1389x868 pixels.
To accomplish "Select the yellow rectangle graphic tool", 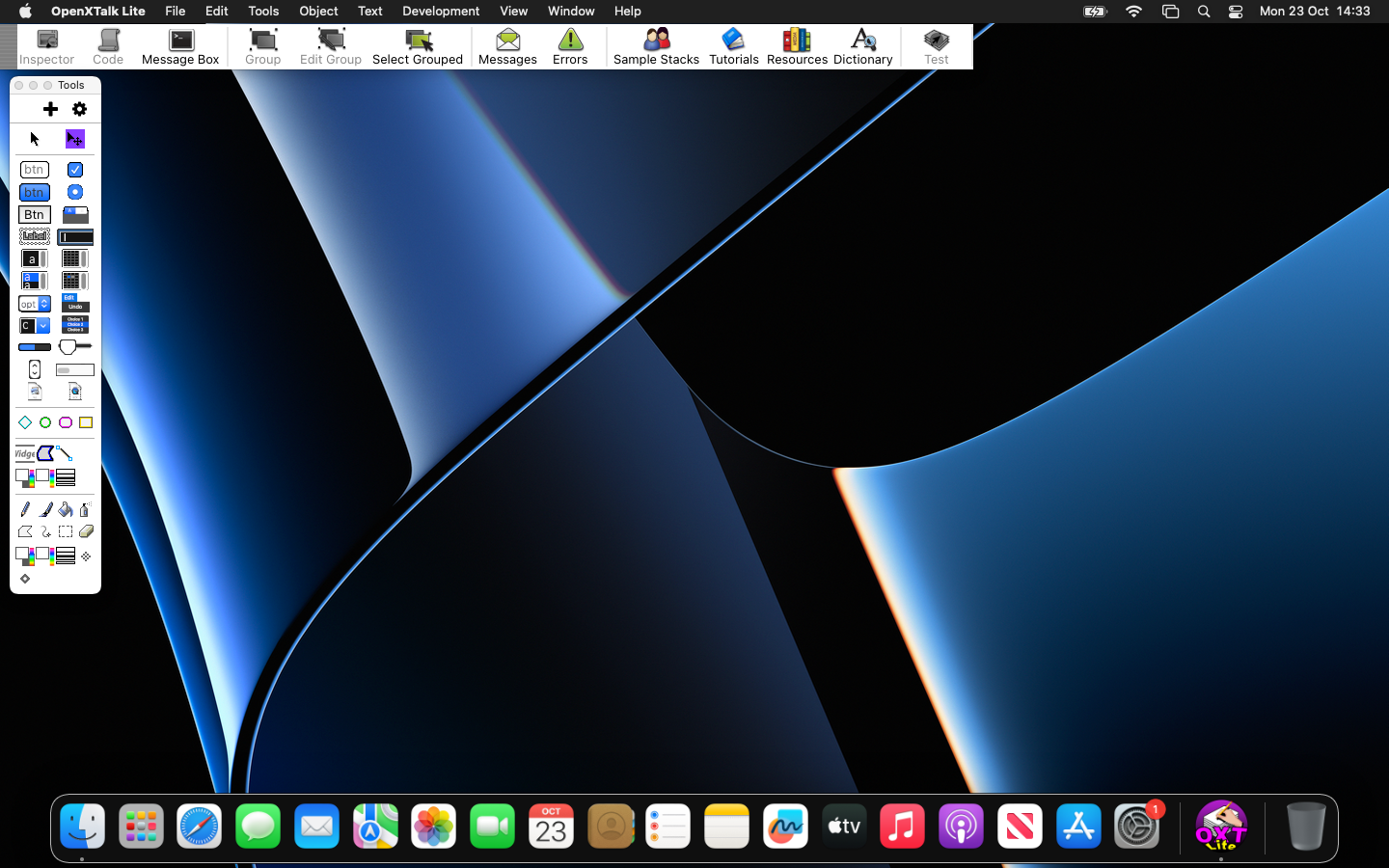I will (x=86, y=422).
